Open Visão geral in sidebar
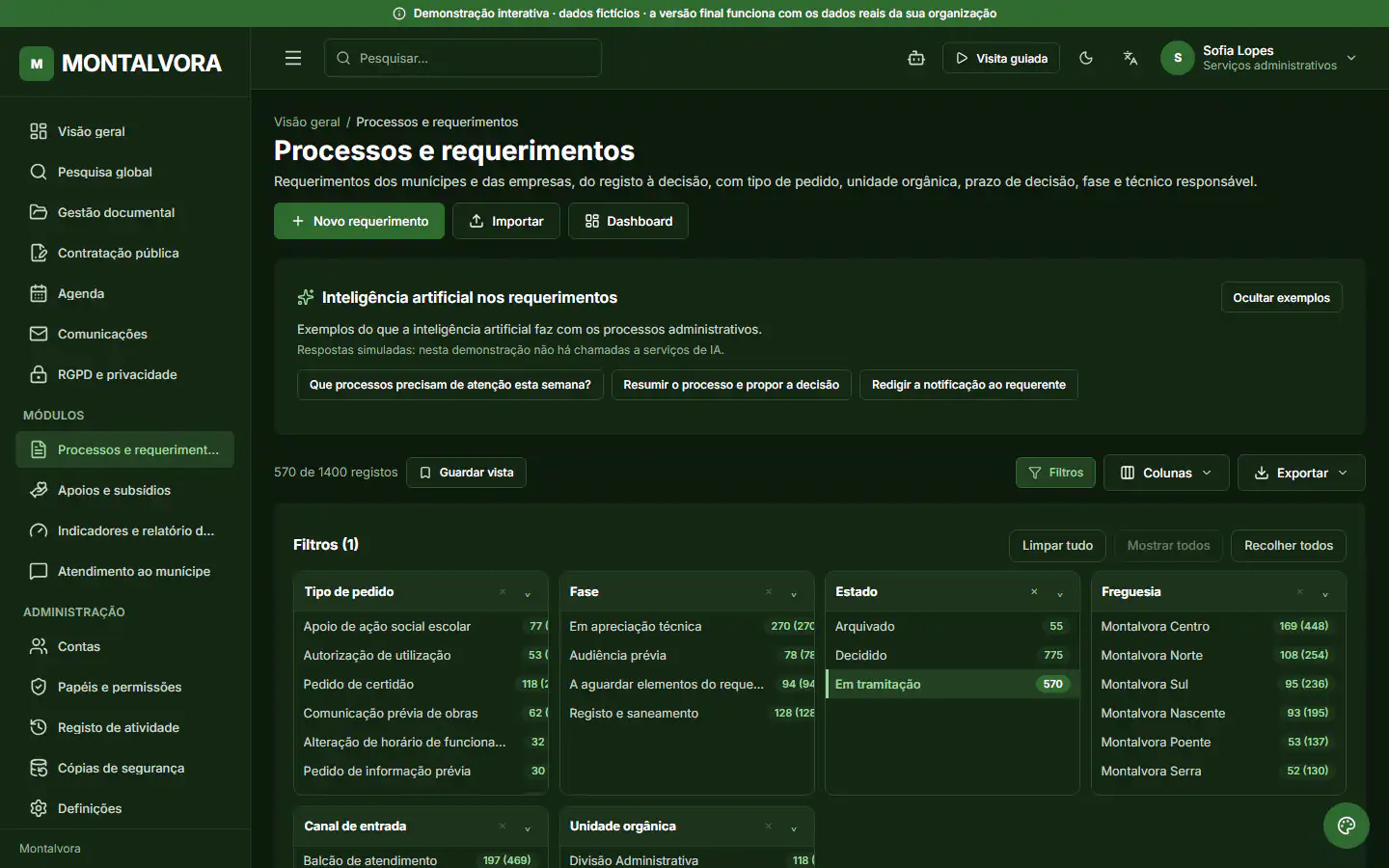 125,131
